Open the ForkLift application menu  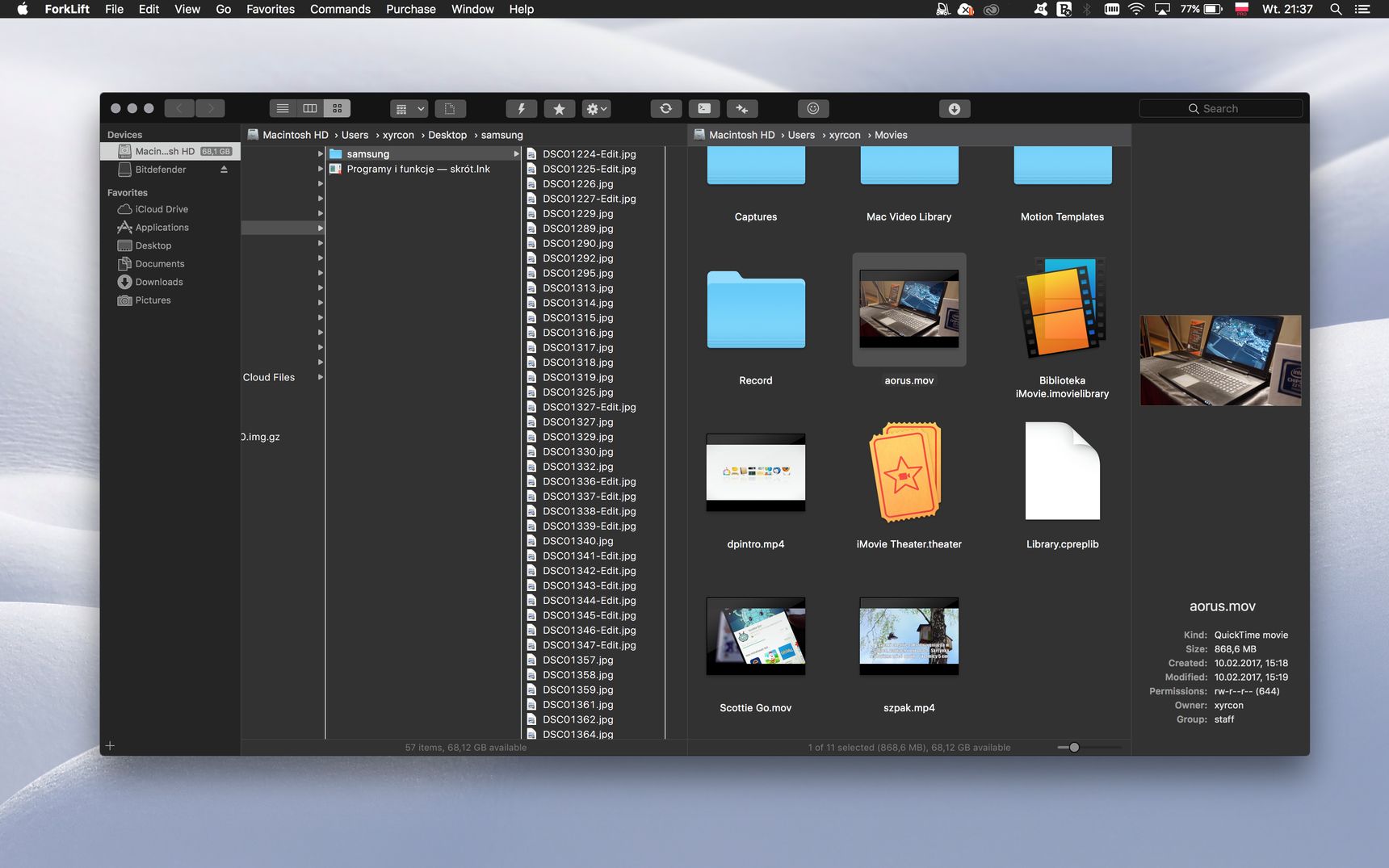tap(67, 9)
